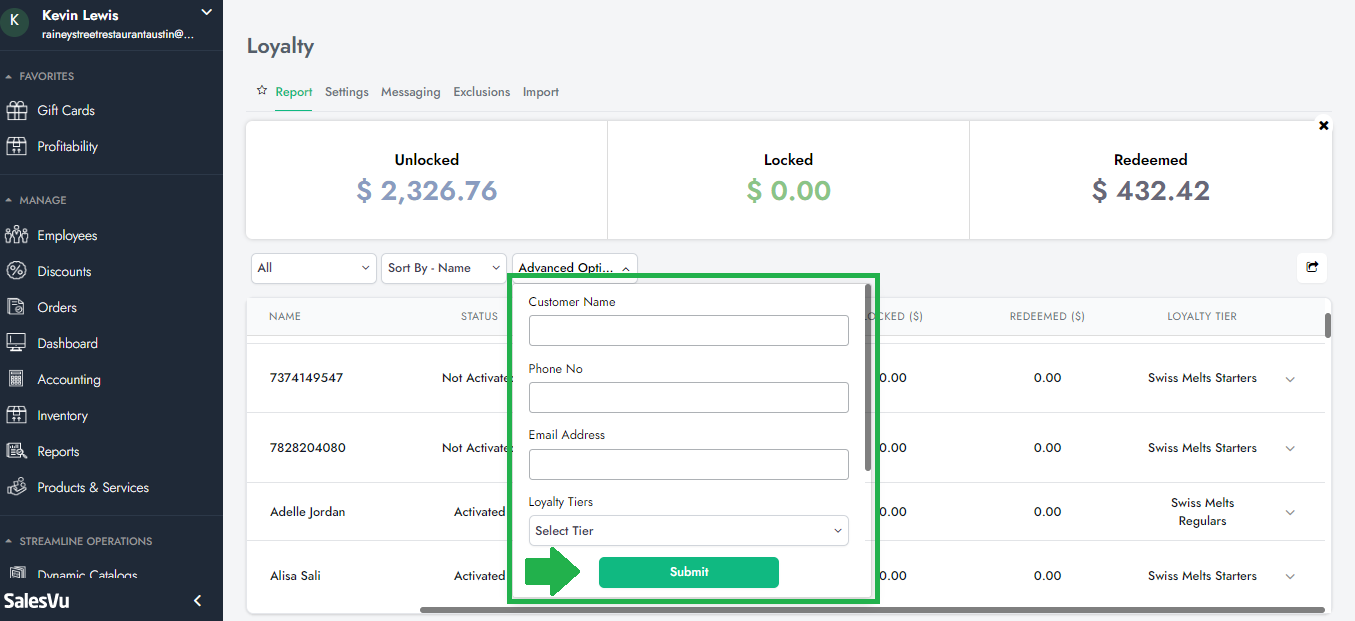The width and height of the screenshot is (1355, 621).
Task: Open the Orders sidebar item
Action: point(57,307)
